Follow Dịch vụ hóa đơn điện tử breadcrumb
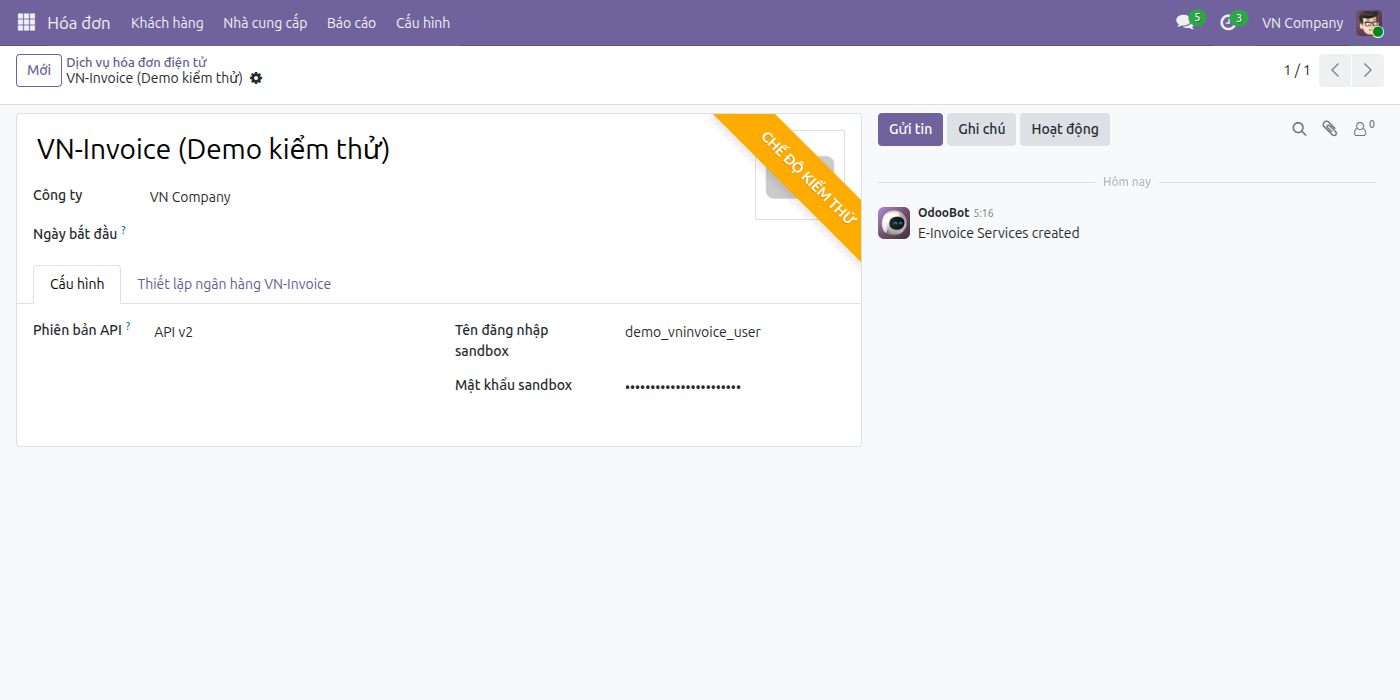 [136, 62]
